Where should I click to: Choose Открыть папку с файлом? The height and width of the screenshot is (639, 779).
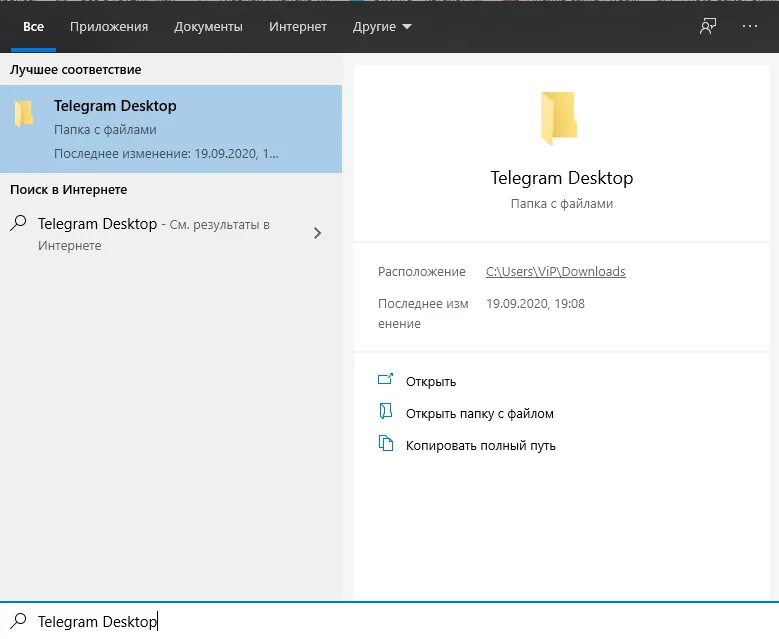point(479,413)
